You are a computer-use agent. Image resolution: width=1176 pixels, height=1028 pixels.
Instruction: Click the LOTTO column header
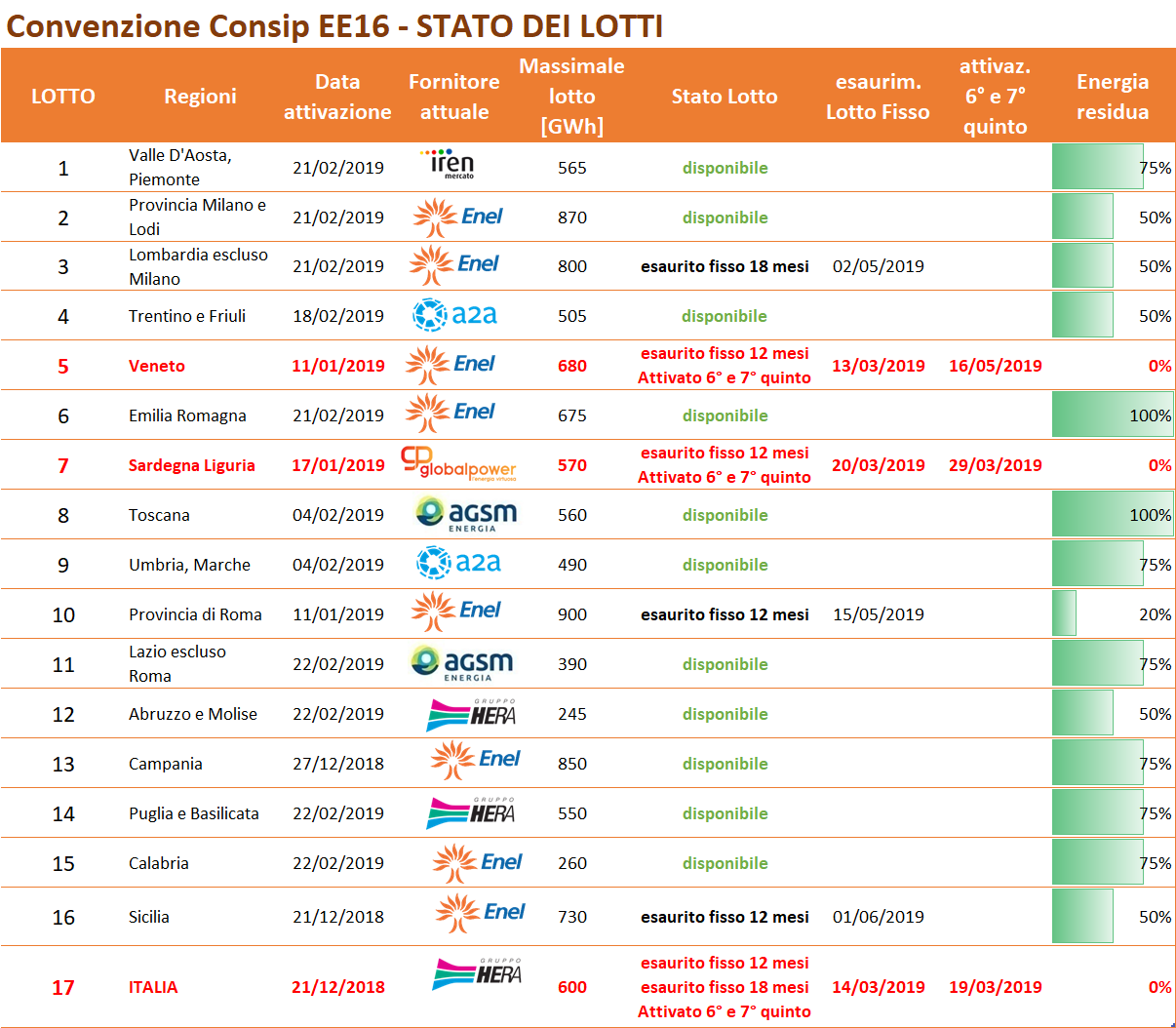(x=63, y=96)
